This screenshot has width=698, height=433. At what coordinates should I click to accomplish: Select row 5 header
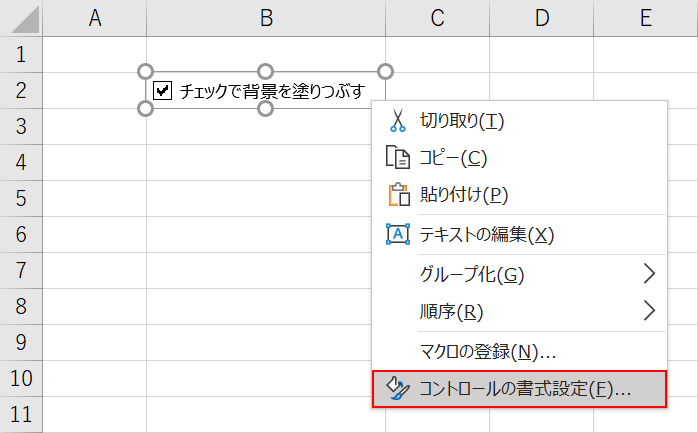[21, 198]
